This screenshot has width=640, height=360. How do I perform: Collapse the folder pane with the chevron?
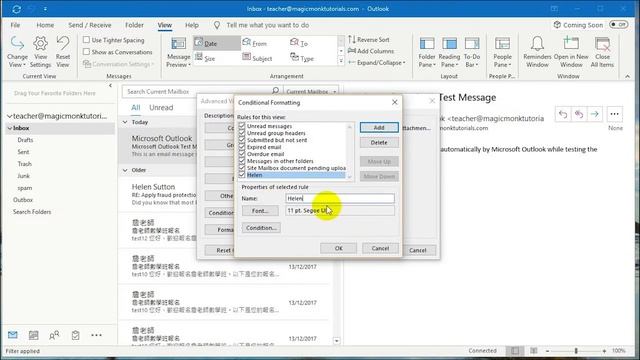tap(110, 86)
